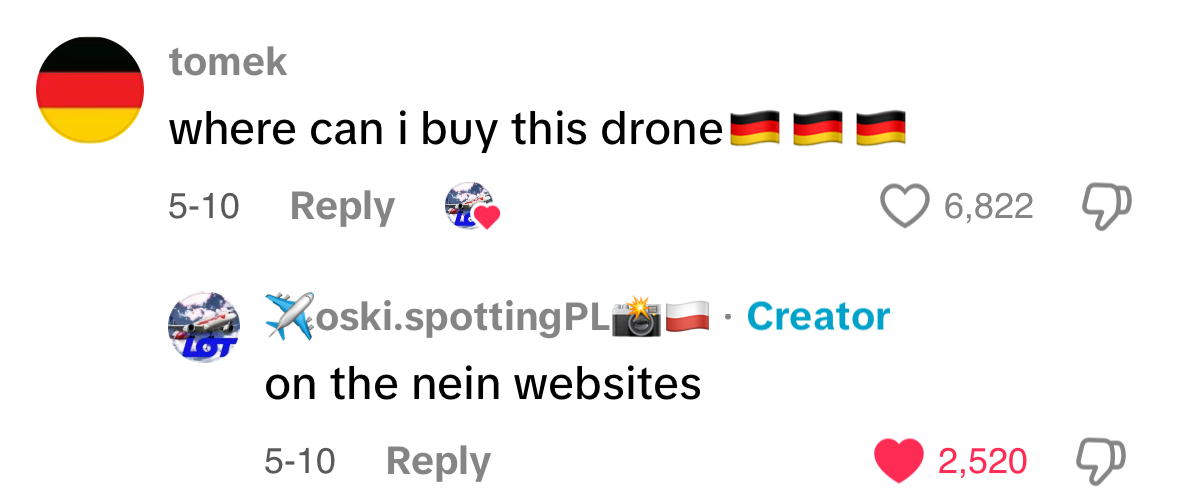This screenshot has height=496, width=1179.
Task: Unlike the creator's reply via the red heart
Action: point(899,460)
